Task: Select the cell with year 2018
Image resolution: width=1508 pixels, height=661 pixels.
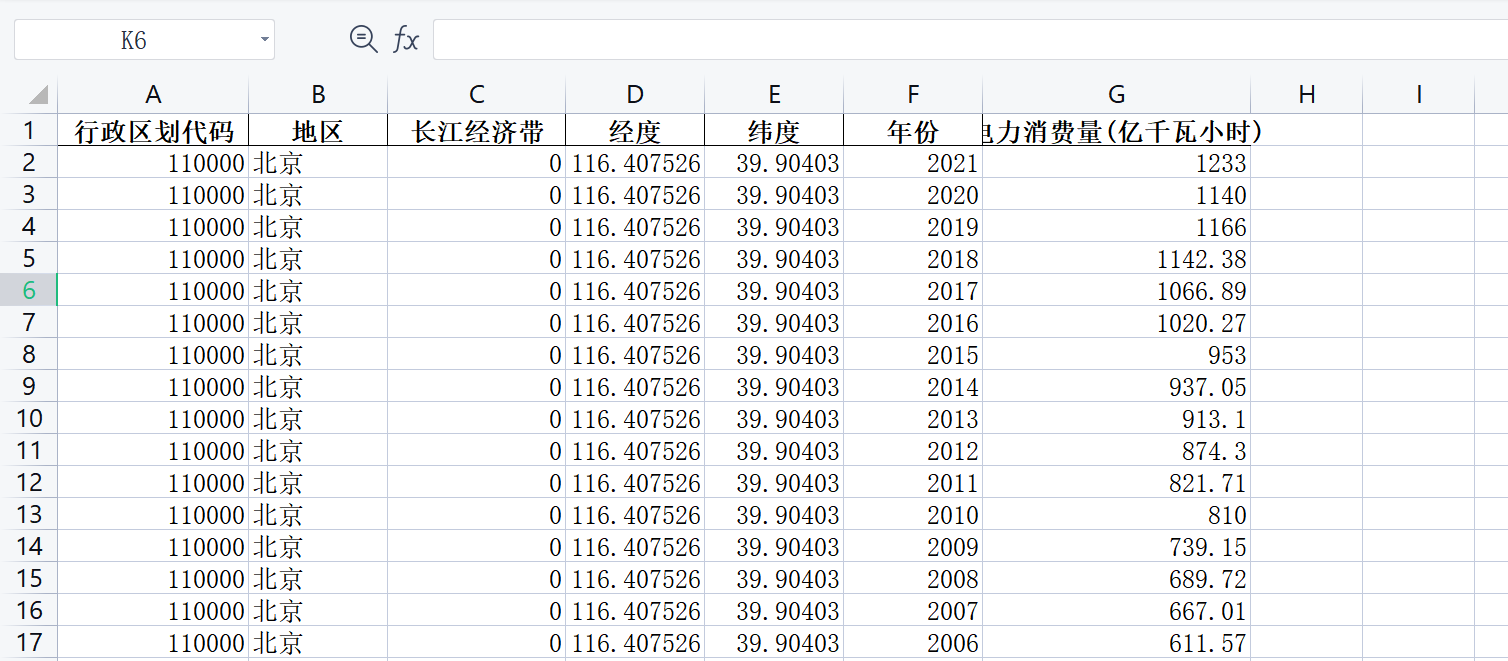Action: click(913, 259)
